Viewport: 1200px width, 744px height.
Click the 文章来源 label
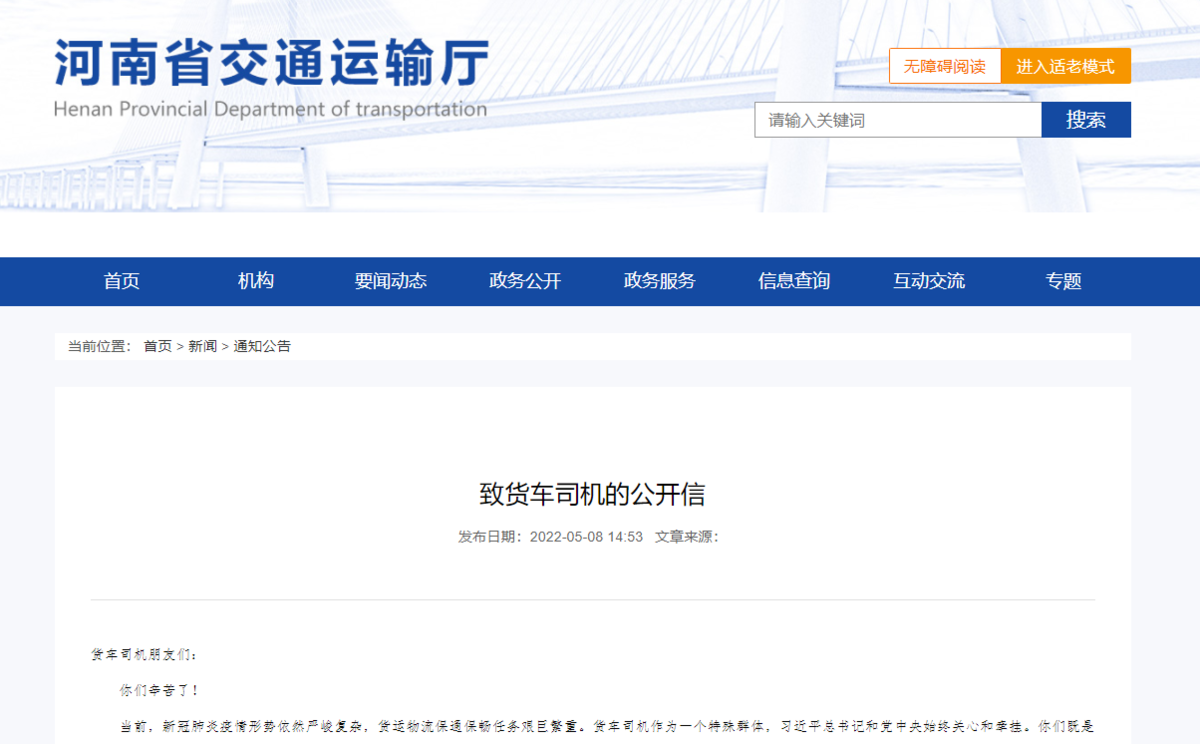click(686, 537)
